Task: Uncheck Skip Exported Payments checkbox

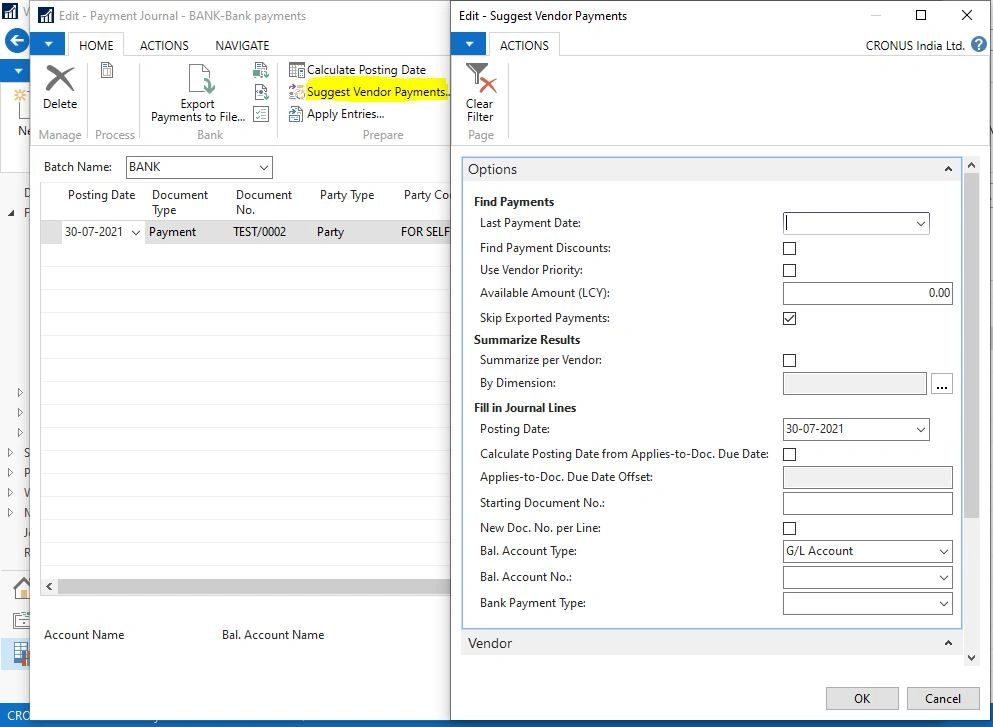Action: (x=790, y=318)
